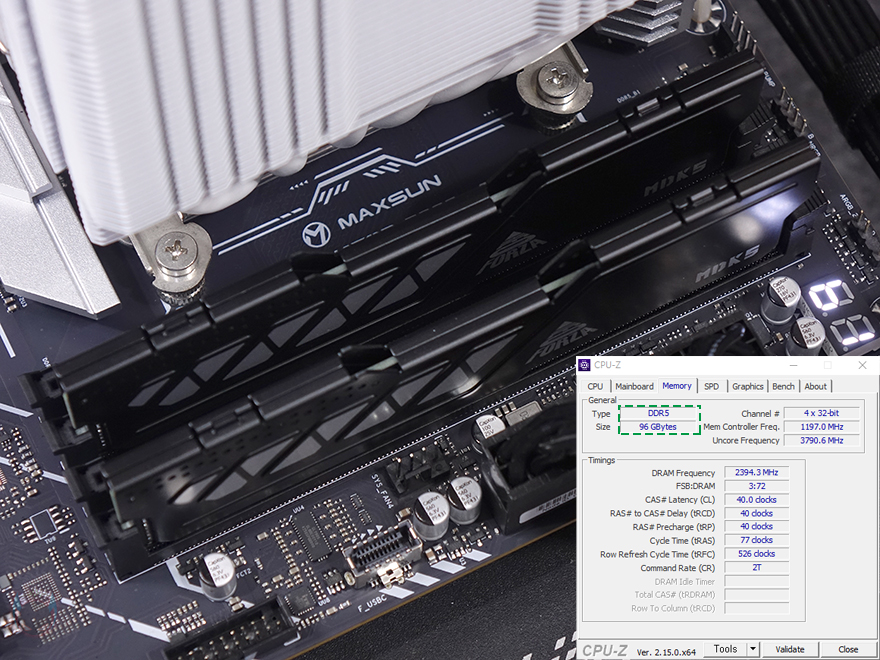Click the CPU-Z app icon in title bar
Image resolution: width=880 pixels, height=660 pixels.
[584, 365]
